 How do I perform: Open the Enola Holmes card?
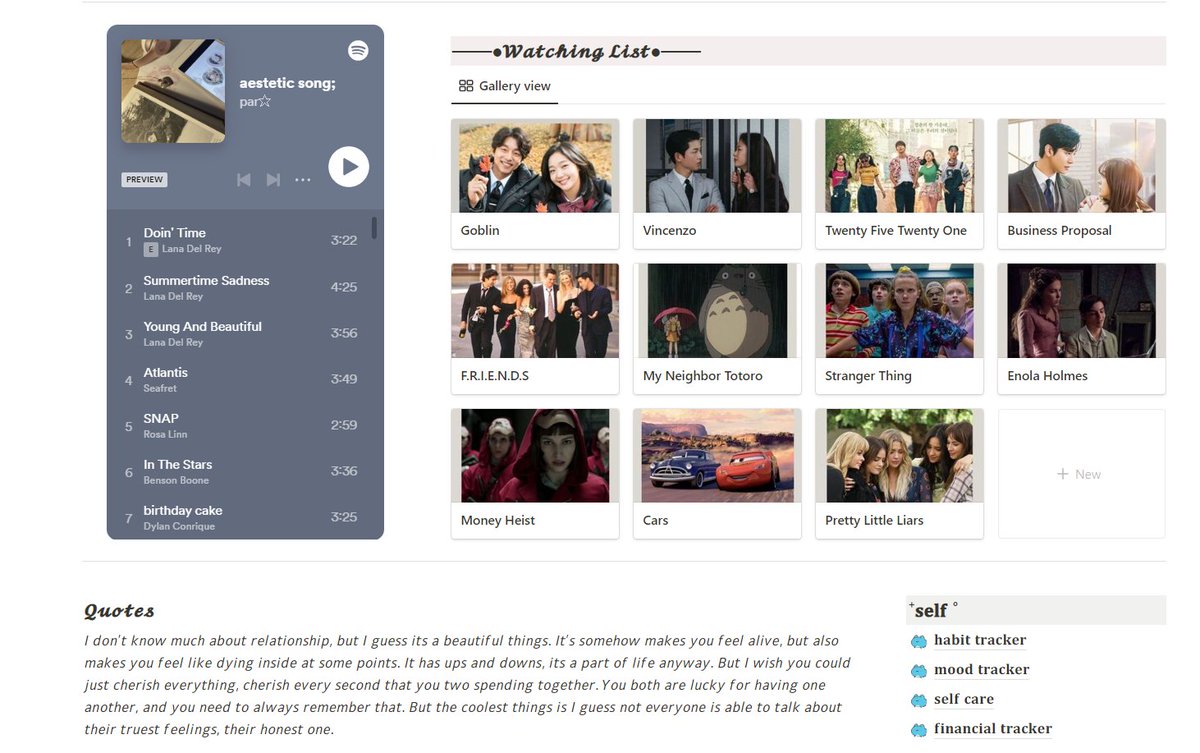tap(1082, 329)
